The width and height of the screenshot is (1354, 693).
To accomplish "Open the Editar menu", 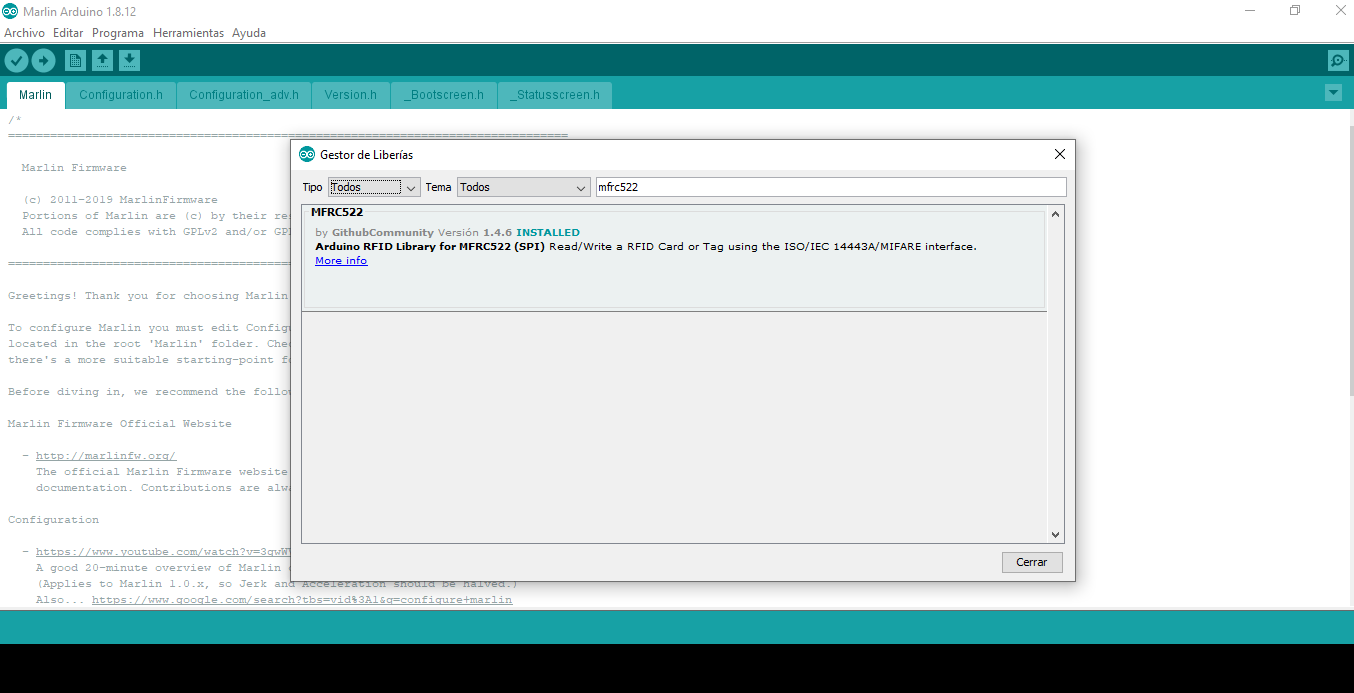I will pyautogui.click(x=68, y=33).
